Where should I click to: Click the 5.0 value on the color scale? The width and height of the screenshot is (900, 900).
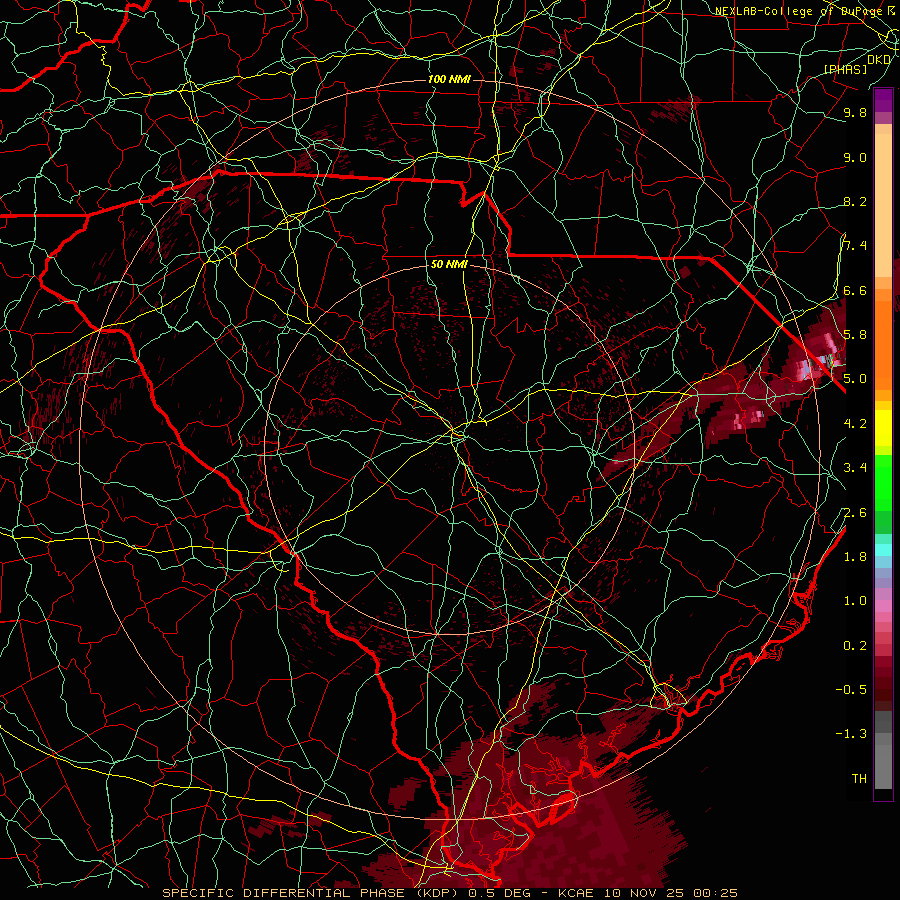click(x=855, y=379)
